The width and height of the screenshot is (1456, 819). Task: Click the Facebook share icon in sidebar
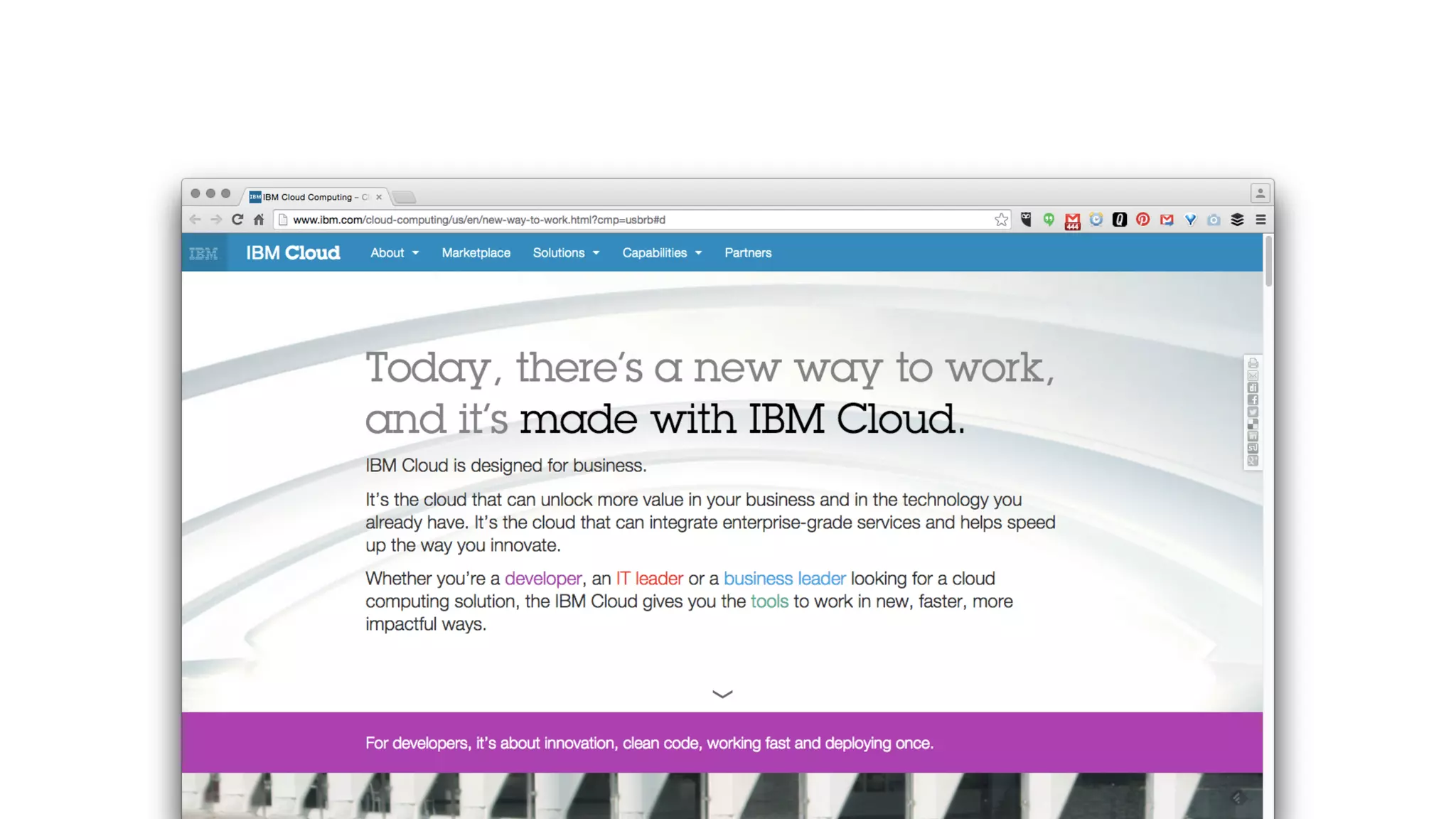[x=1253, y=400]
